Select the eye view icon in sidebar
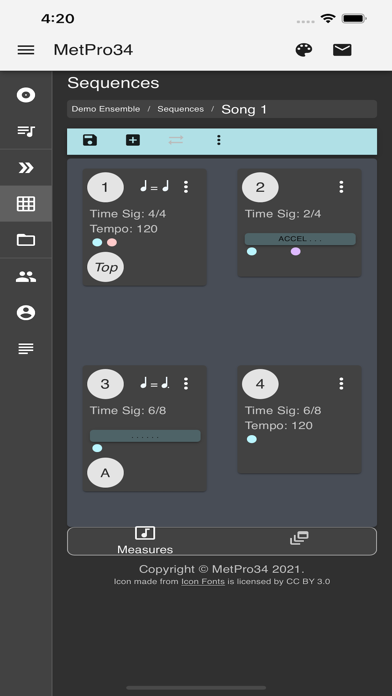 [x=26, y=95]
